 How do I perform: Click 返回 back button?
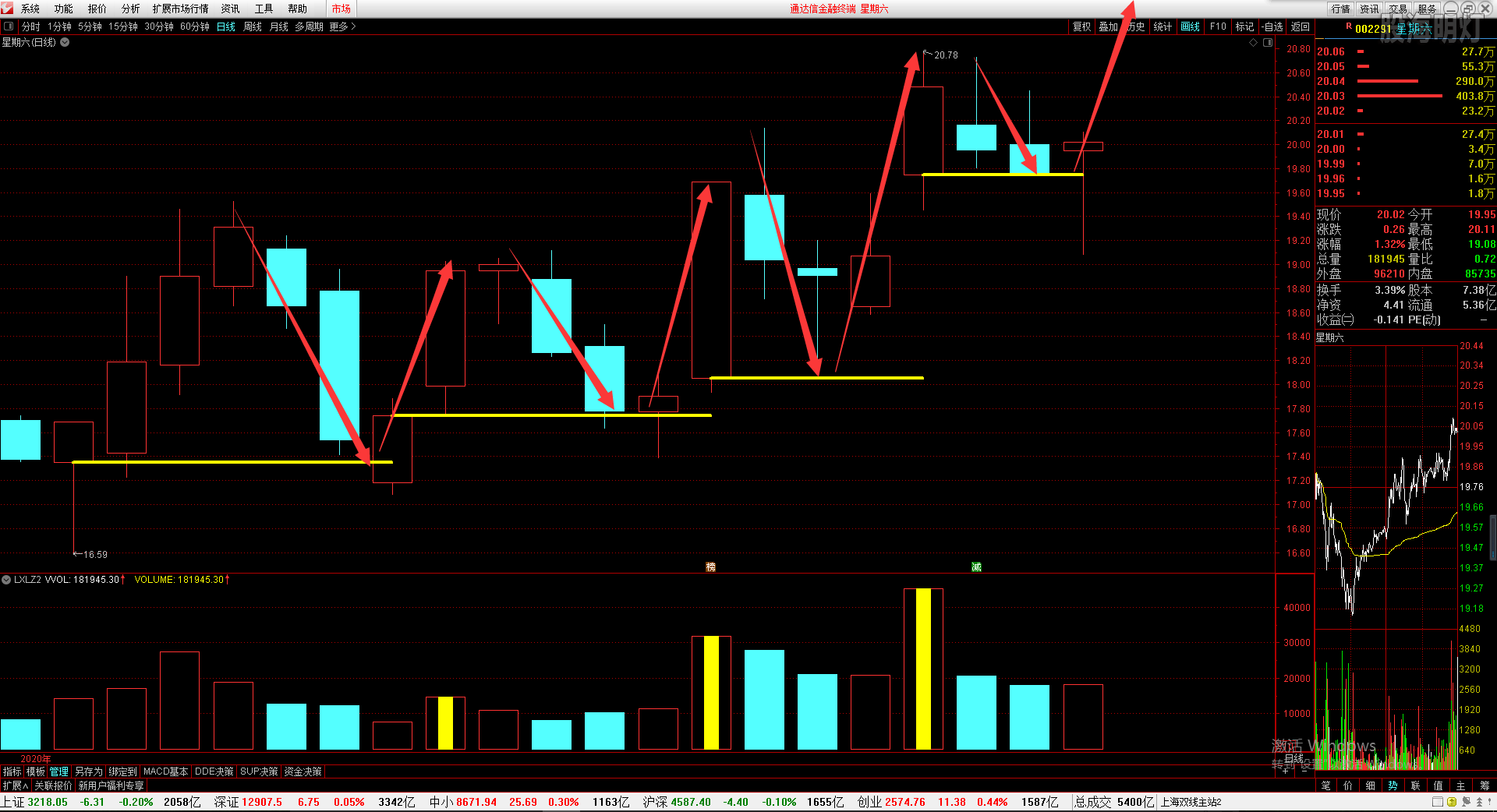tap(1301, 26)
